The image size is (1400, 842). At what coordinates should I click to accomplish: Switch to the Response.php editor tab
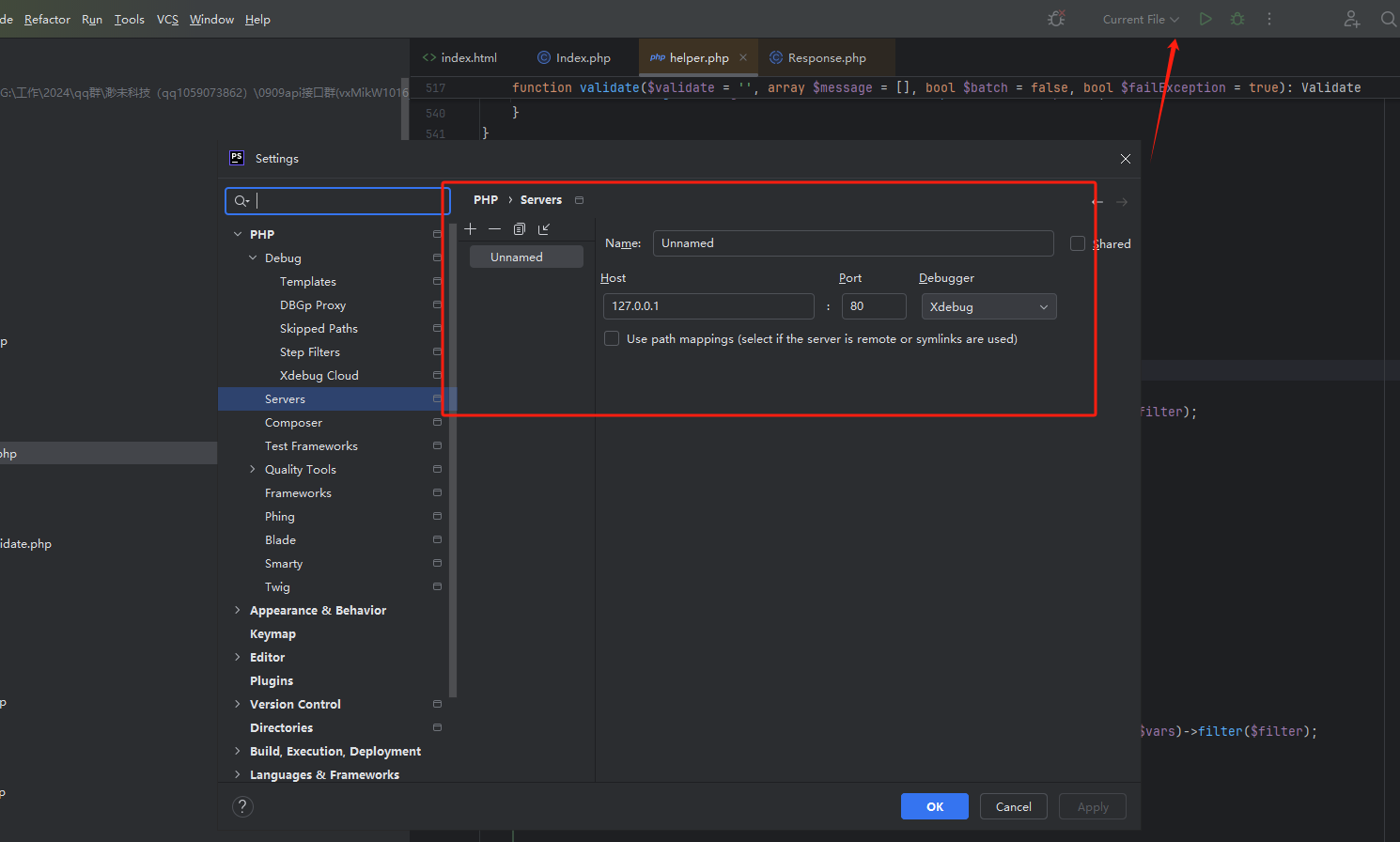click(x=818, y=57)
